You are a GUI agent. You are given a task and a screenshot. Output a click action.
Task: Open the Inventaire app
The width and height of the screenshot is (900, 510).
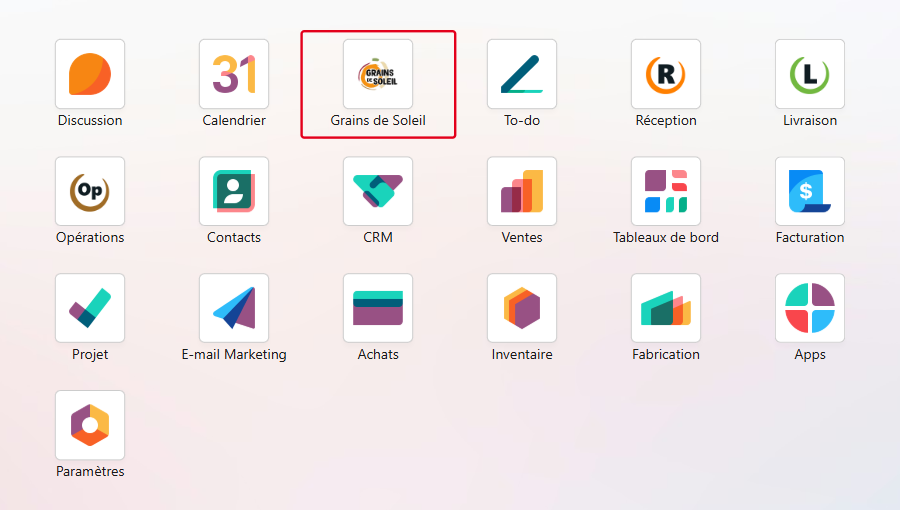(522, 308)
